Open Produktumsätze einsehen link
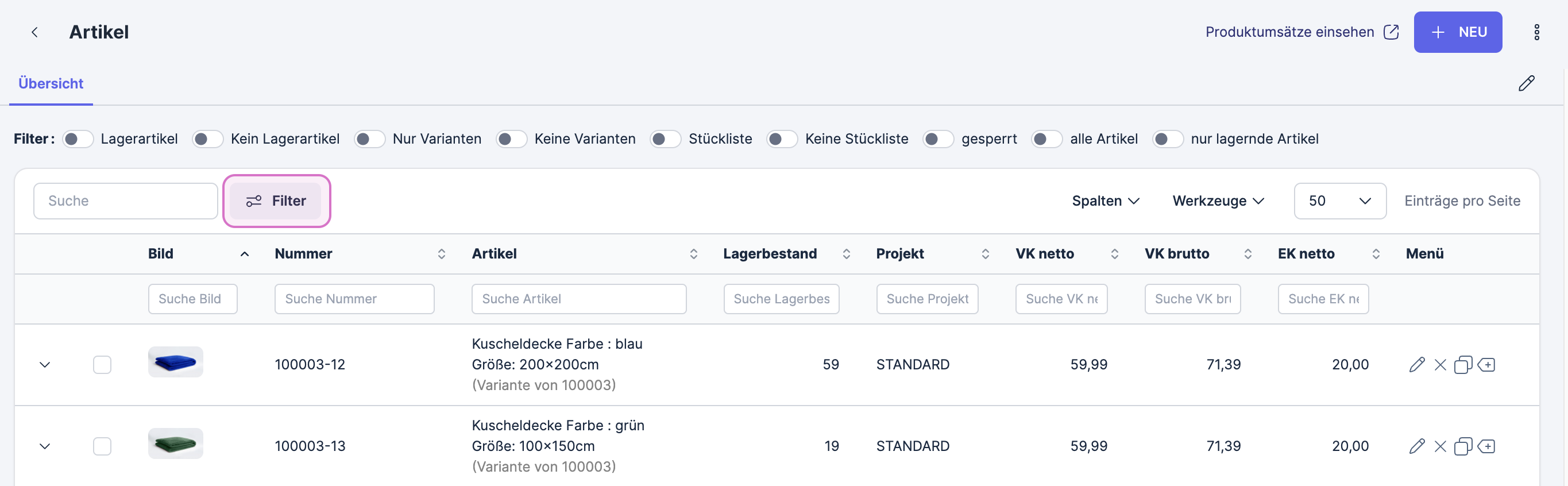Viewport: 1568px width, 486px height. [1301, 32]
